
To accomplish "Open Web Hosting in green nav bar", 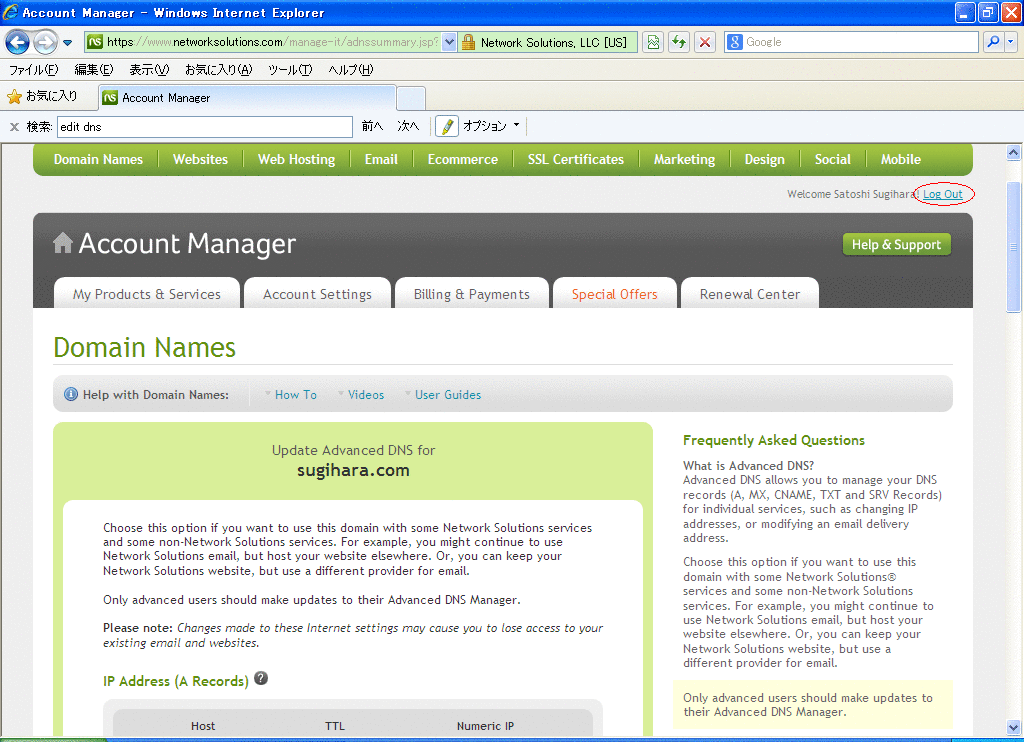I will point(296,159).
